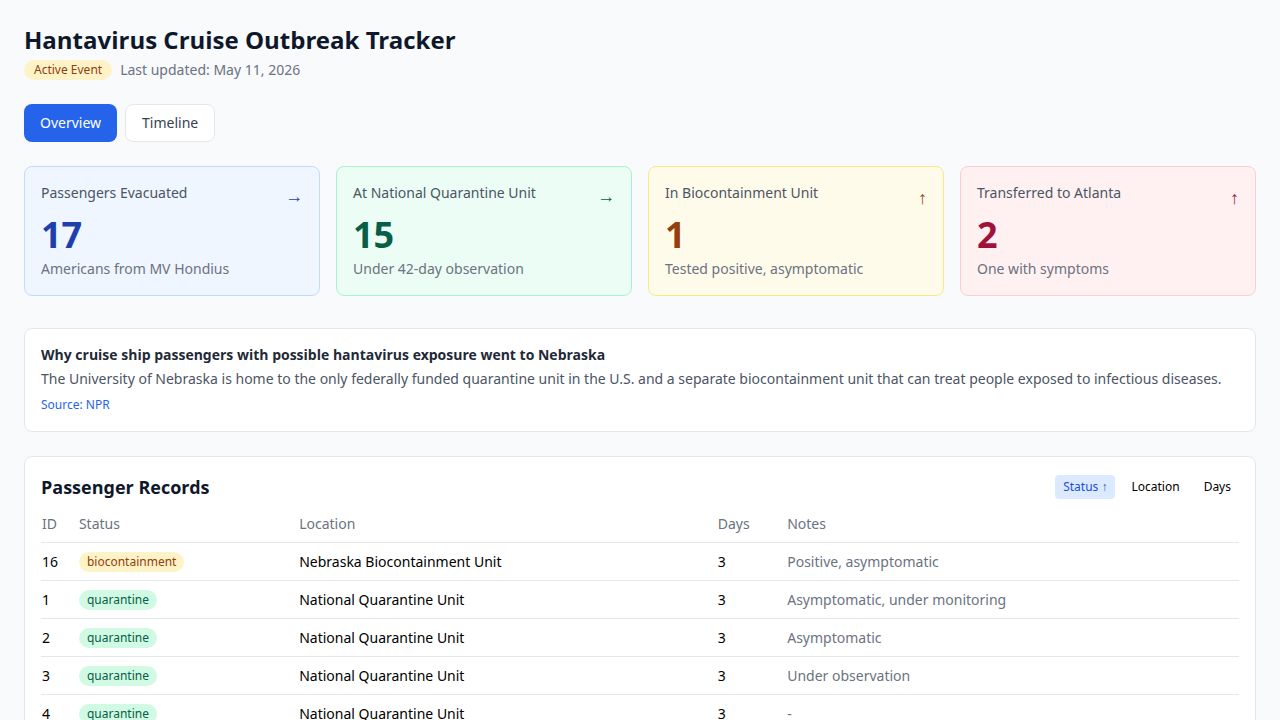Sort passenger records by Status
This screenshot has width=1280, height=720.
[x=1085, y=487]
